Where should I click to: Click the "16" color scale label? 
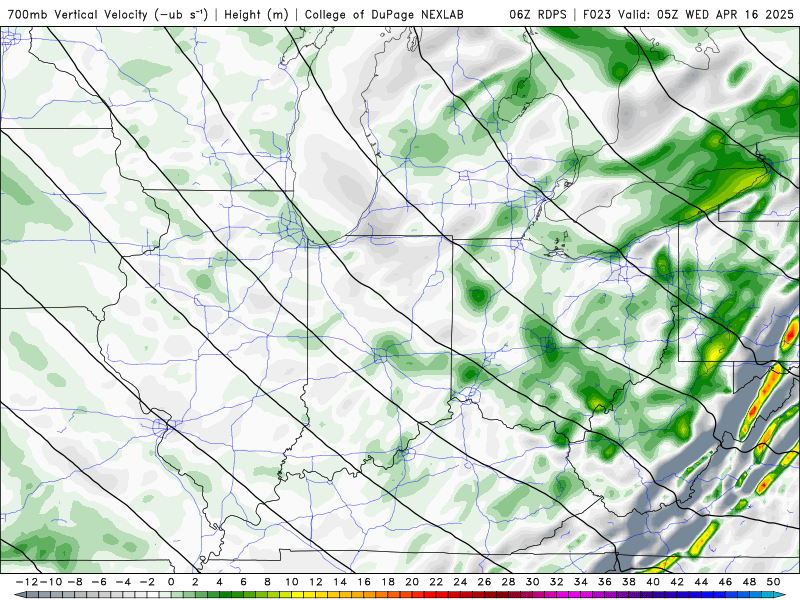pyautogui.click(x=364, y=582)
